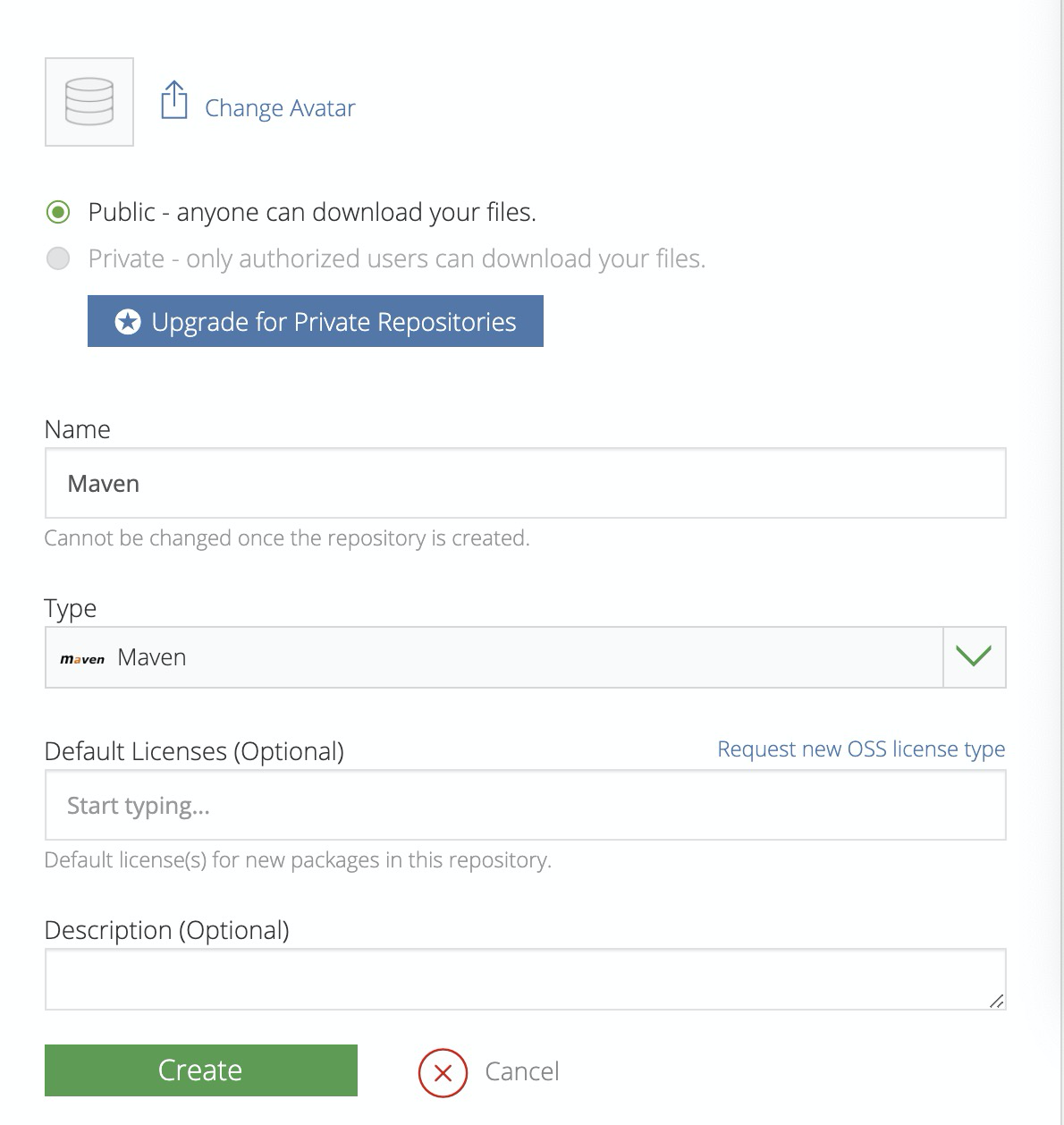Viewport: 1064px width, 1125px height.
Task: Focus the Name field containing Maven
Action: click(525, 483)
